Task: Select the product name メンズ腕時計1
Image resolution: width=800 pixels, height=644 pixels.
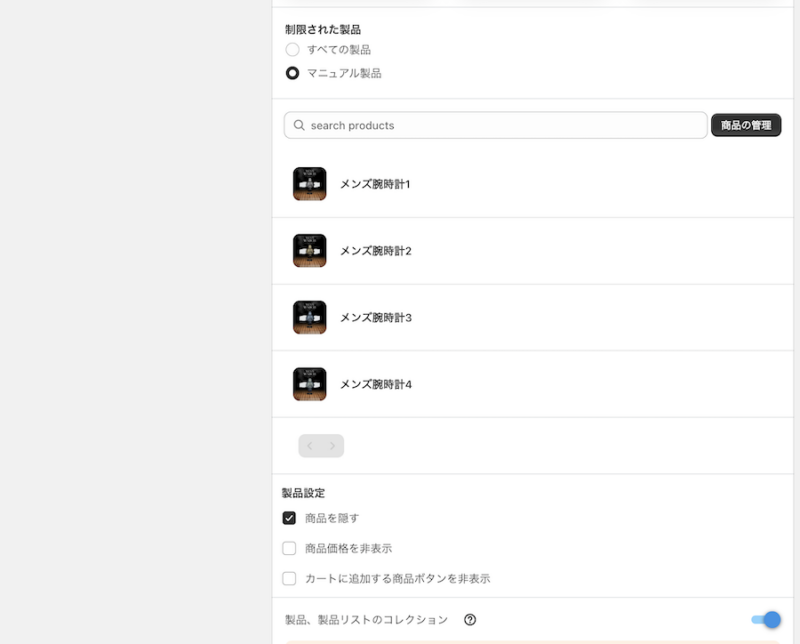Action: pos(375,184)
